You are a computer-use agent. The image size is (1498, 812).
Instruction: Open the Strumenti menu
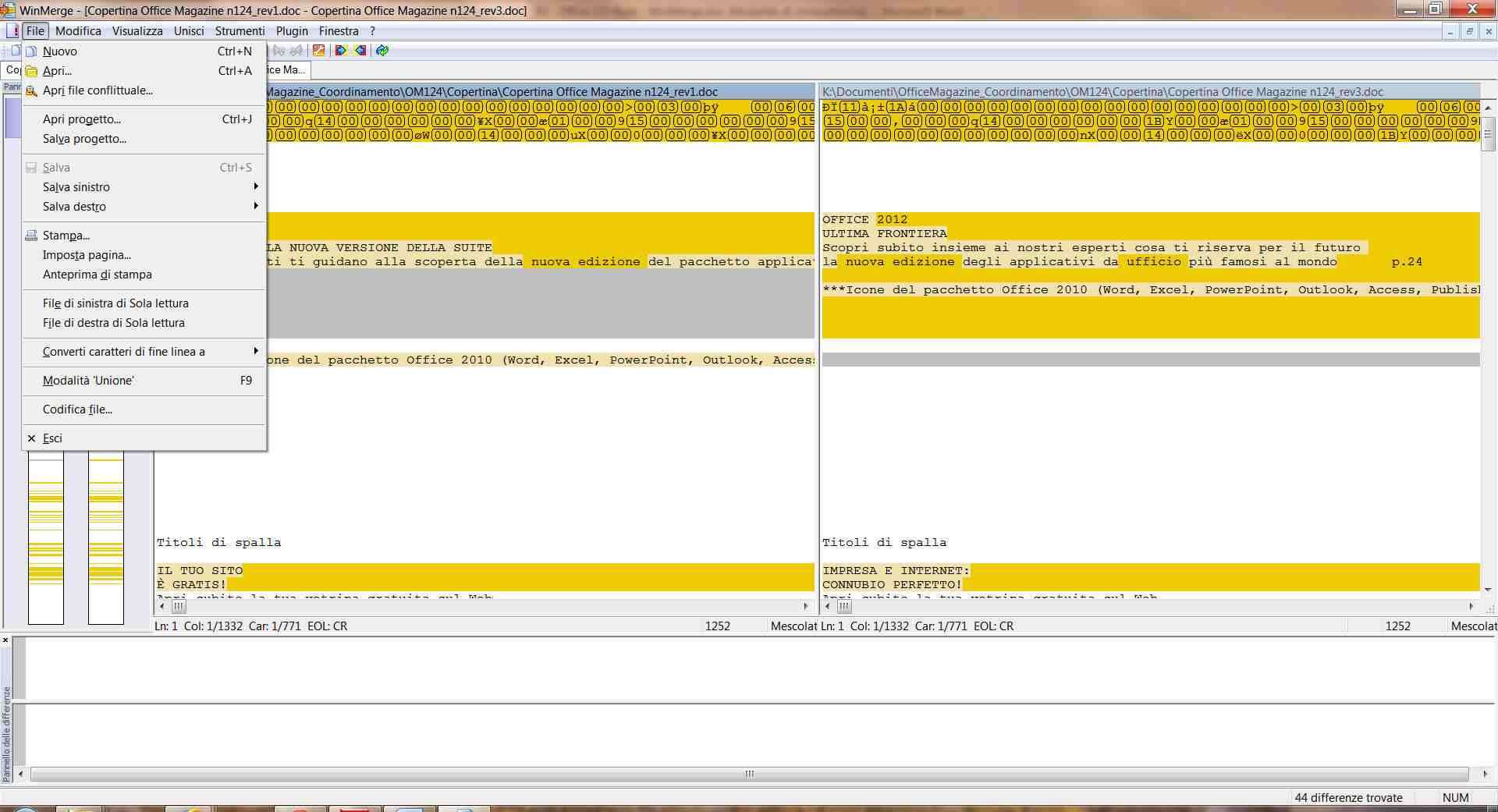point(240,31)
